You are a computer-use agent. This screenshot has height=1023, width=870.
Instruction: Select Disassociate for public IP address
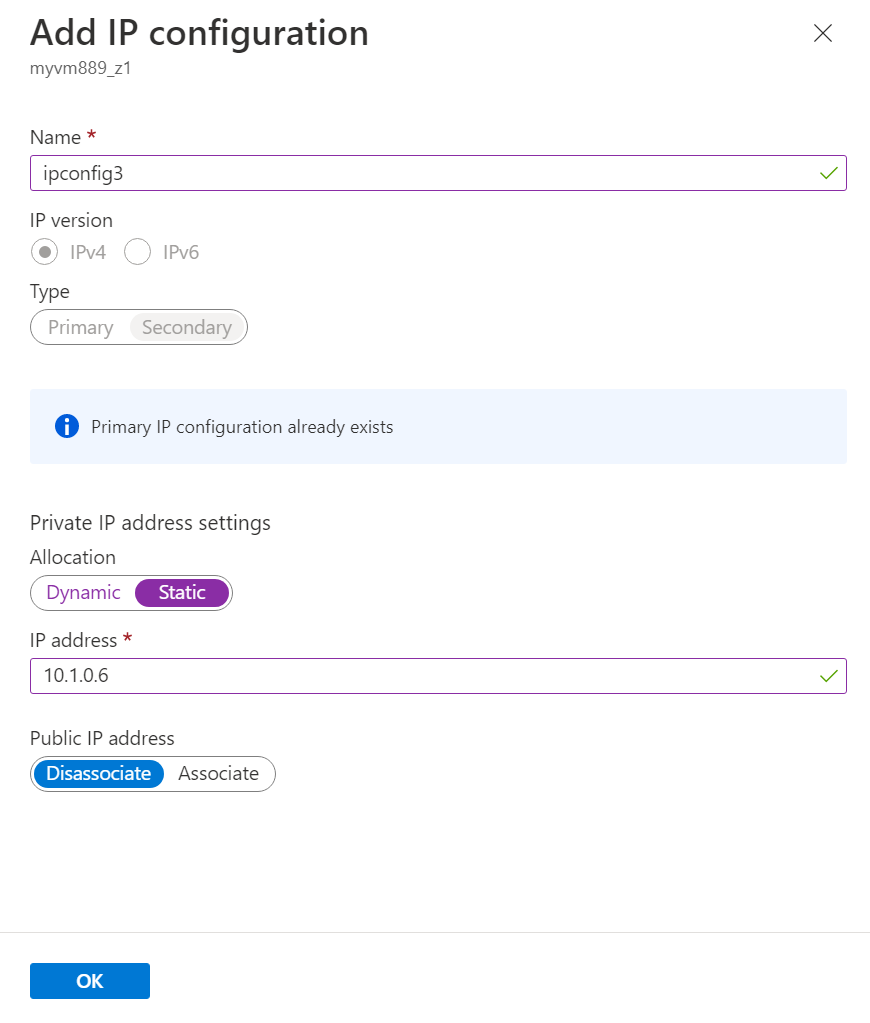[x=98, y=774]
